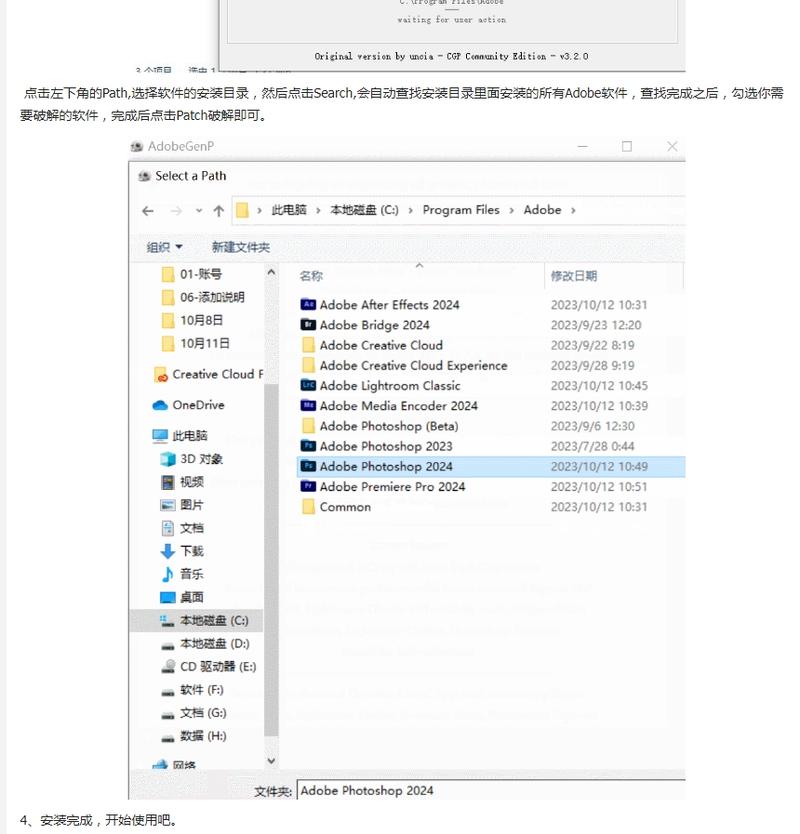Go back with the left arrow
Screen dimensions: 800x834
[148, 211]
